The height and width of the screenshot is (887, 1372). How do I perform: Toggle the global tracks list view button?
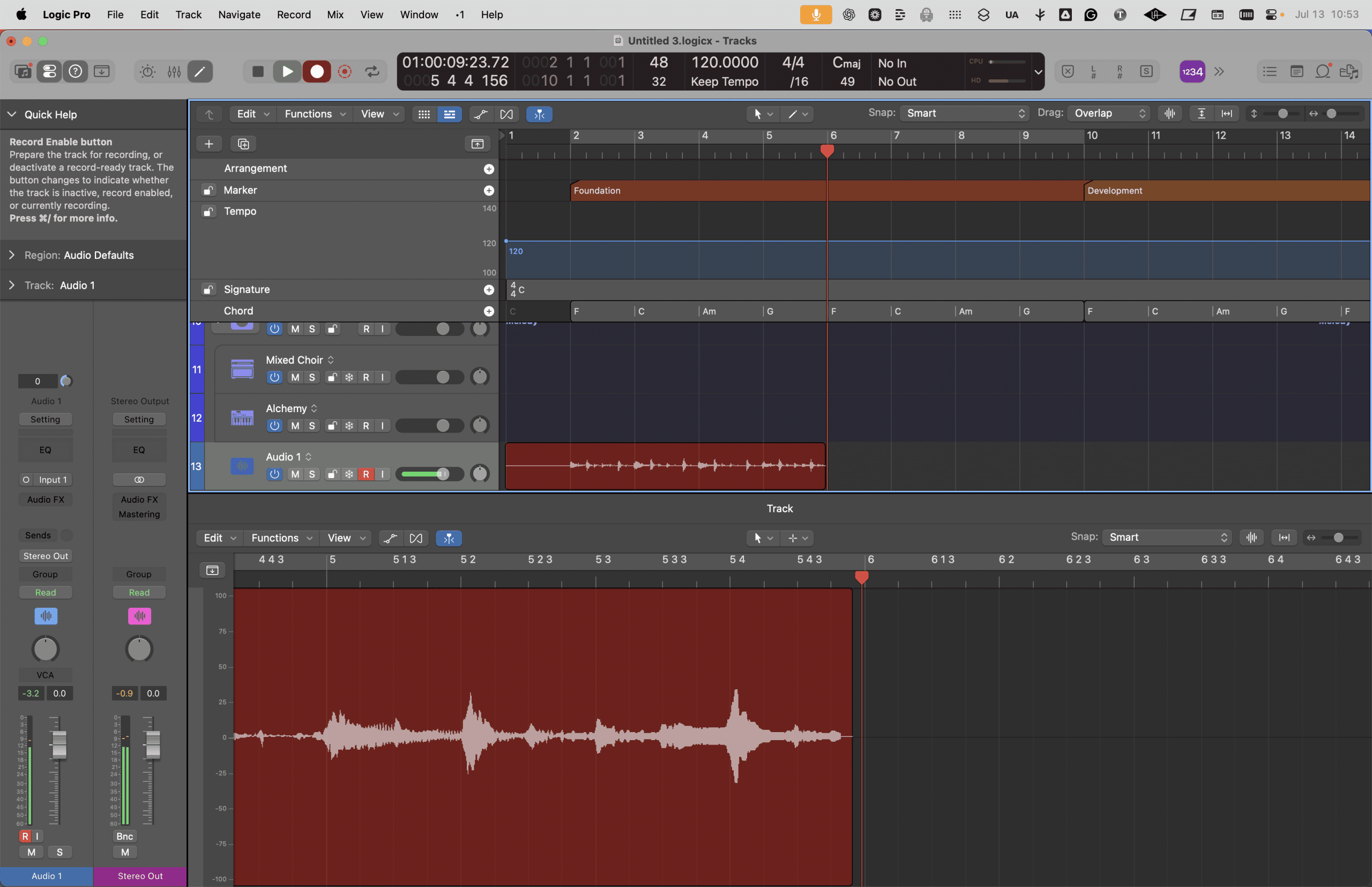coord(449,114)
